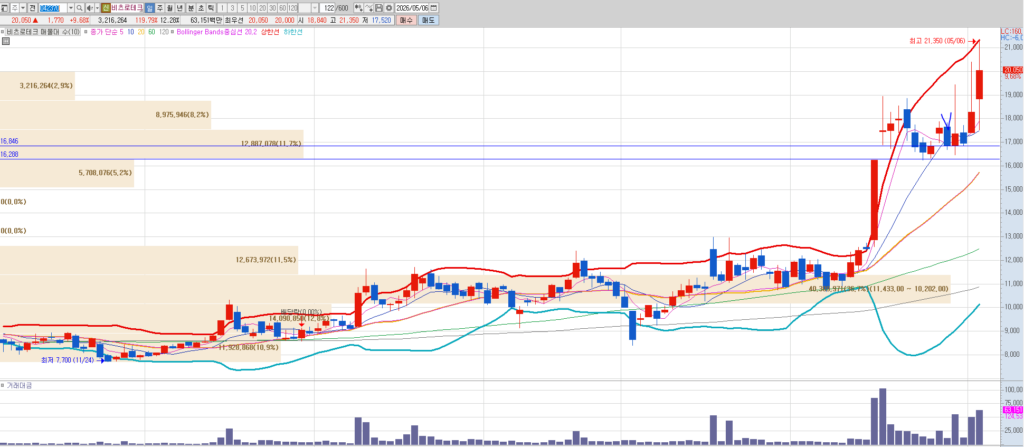Screen dimensions: 1024x447
Task: Click the 전 button in the toolbar
Action: click(x=32, y=8)
